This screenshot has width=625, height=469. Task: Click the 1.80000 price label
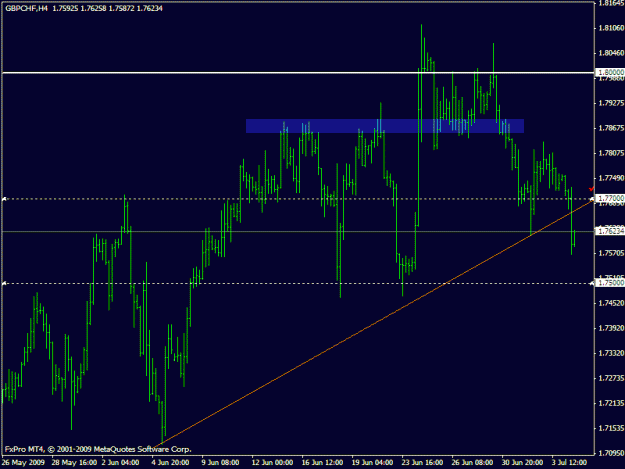point(611,73)
